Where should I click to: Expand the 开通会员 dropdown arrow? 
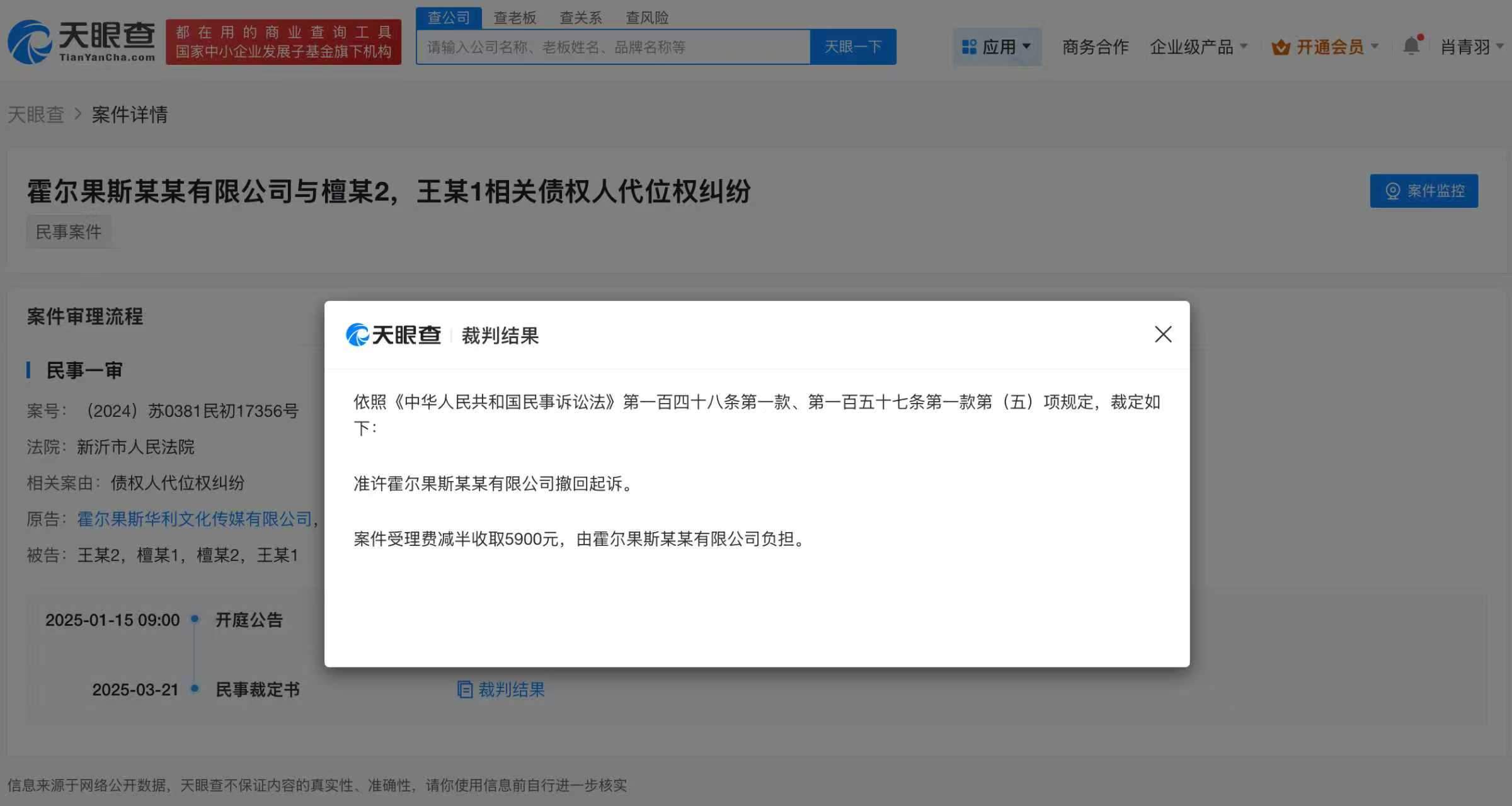[1375, 47]
